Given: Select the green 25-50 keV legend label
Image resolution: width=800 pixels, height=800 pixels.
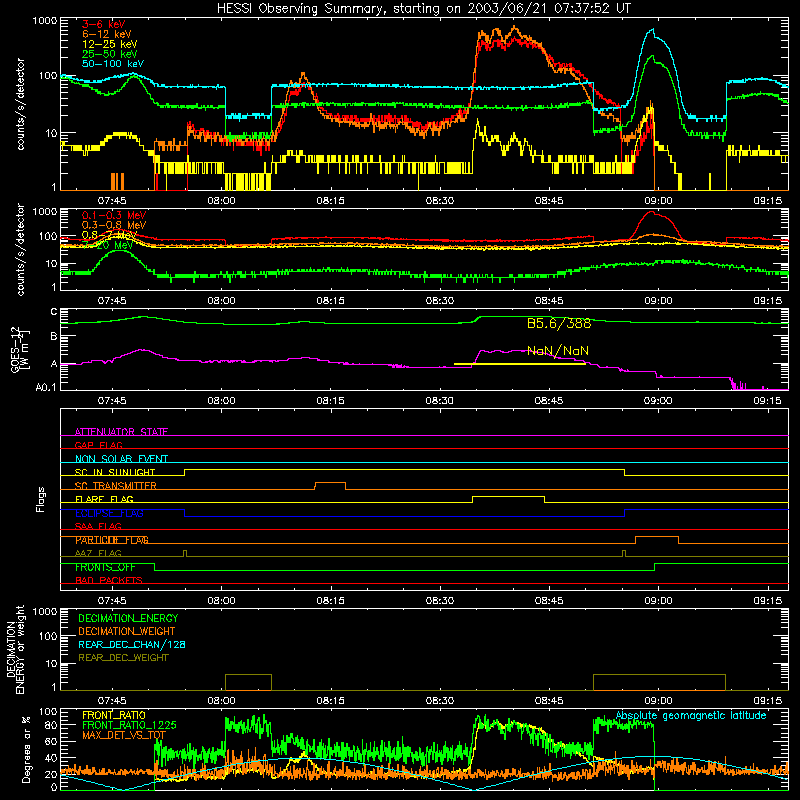Looking at the screenshot, I should tap(109, 54).
